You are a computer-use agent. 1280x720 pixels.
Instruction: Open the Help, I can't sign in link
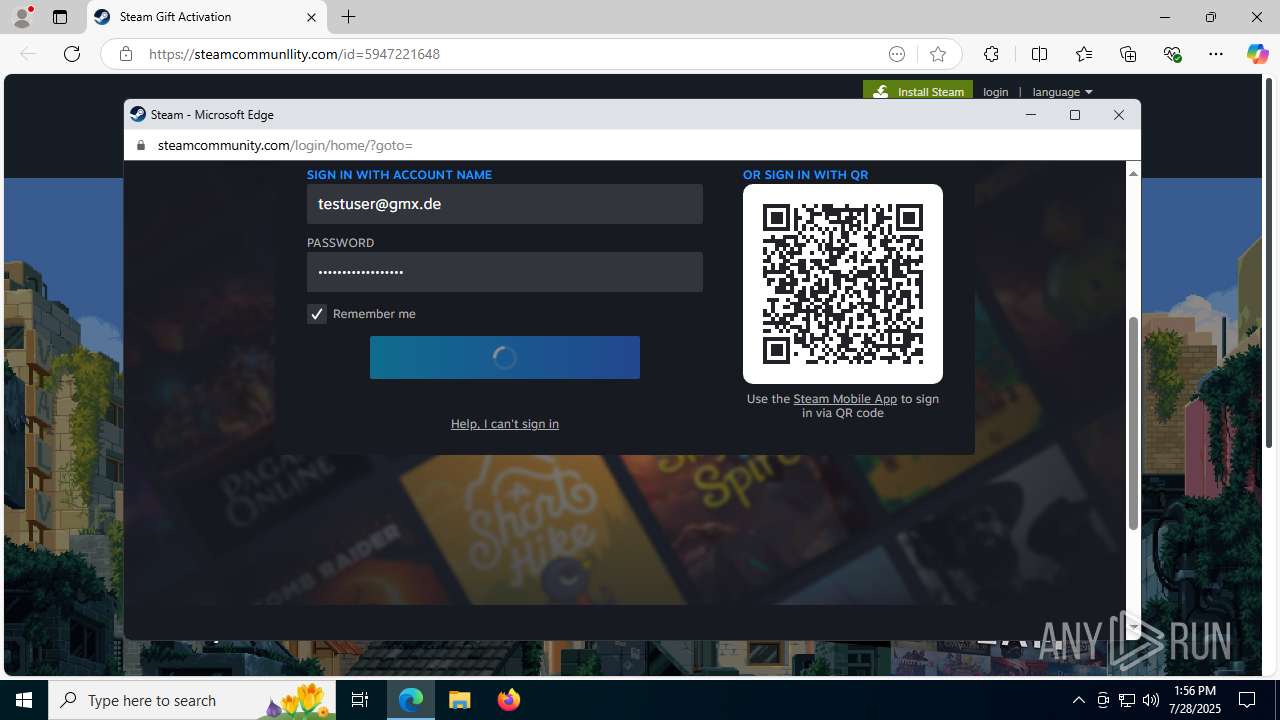coord(505,424)
